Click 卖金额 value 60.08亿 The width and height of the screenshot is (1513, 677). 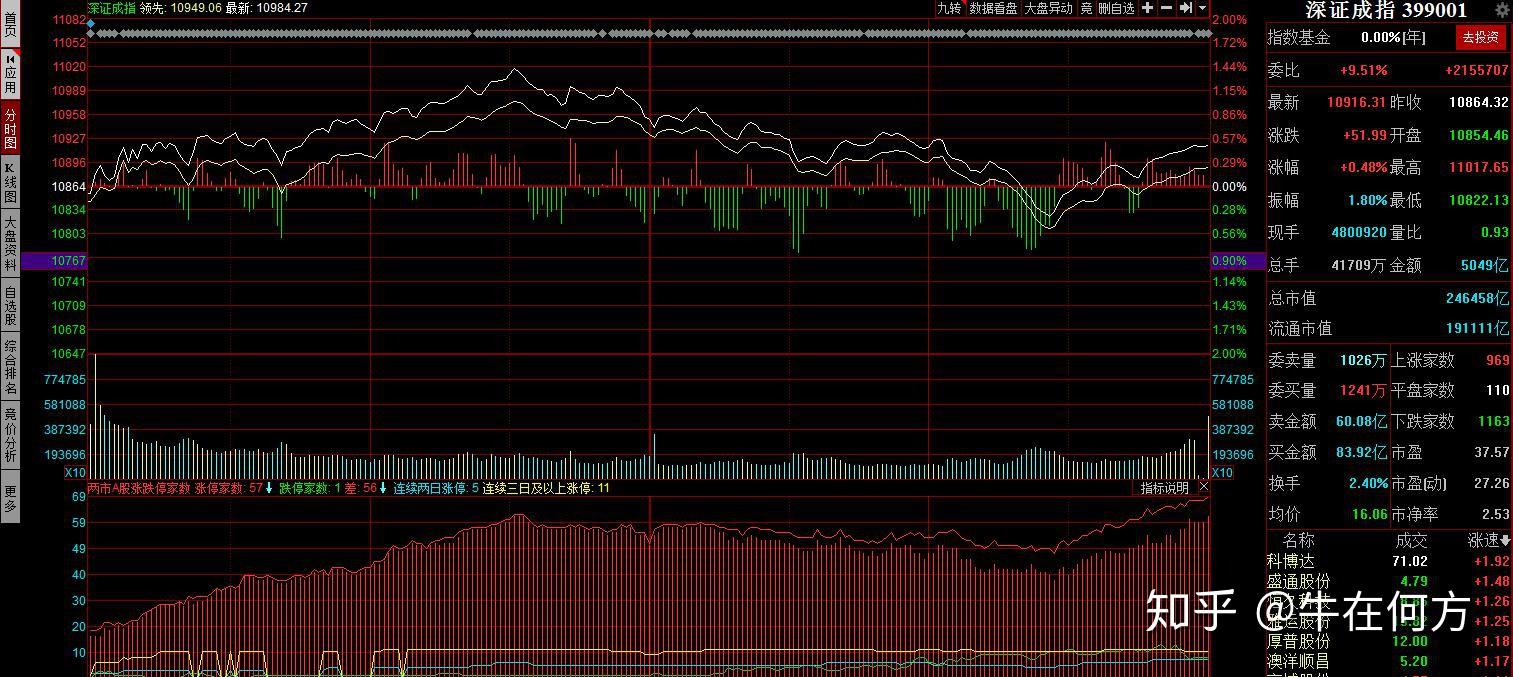click(1362, 421)
